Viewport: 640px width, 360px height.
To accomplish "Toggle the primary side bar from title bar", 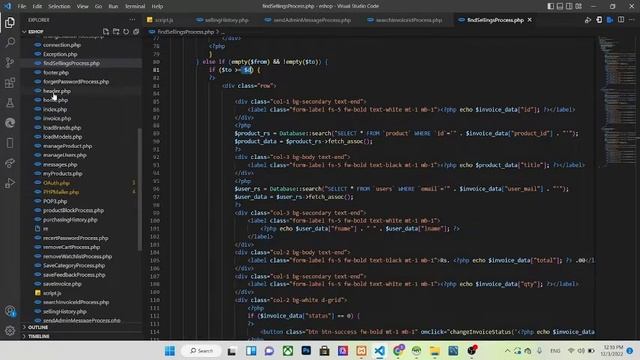I will pyautogui.click(x=551, y=6).
